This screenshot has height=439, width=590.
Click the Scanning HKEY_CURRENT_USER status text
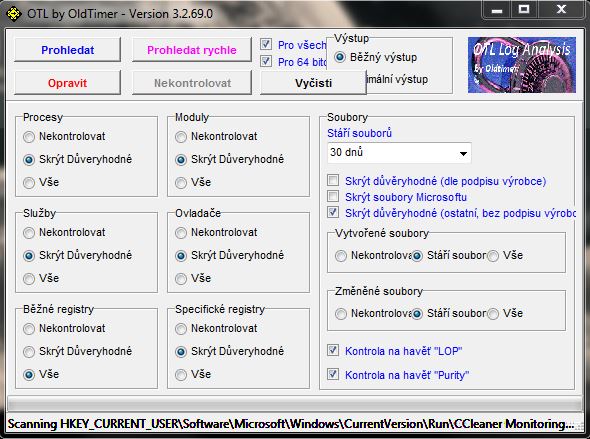[290, 424]
